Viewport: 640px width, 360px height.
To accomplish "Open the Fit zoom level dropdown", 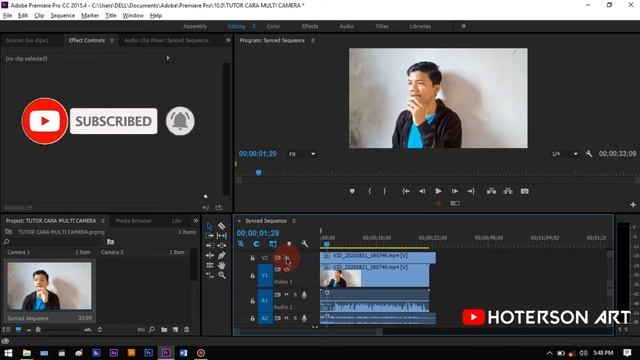I will click(302, 154).
